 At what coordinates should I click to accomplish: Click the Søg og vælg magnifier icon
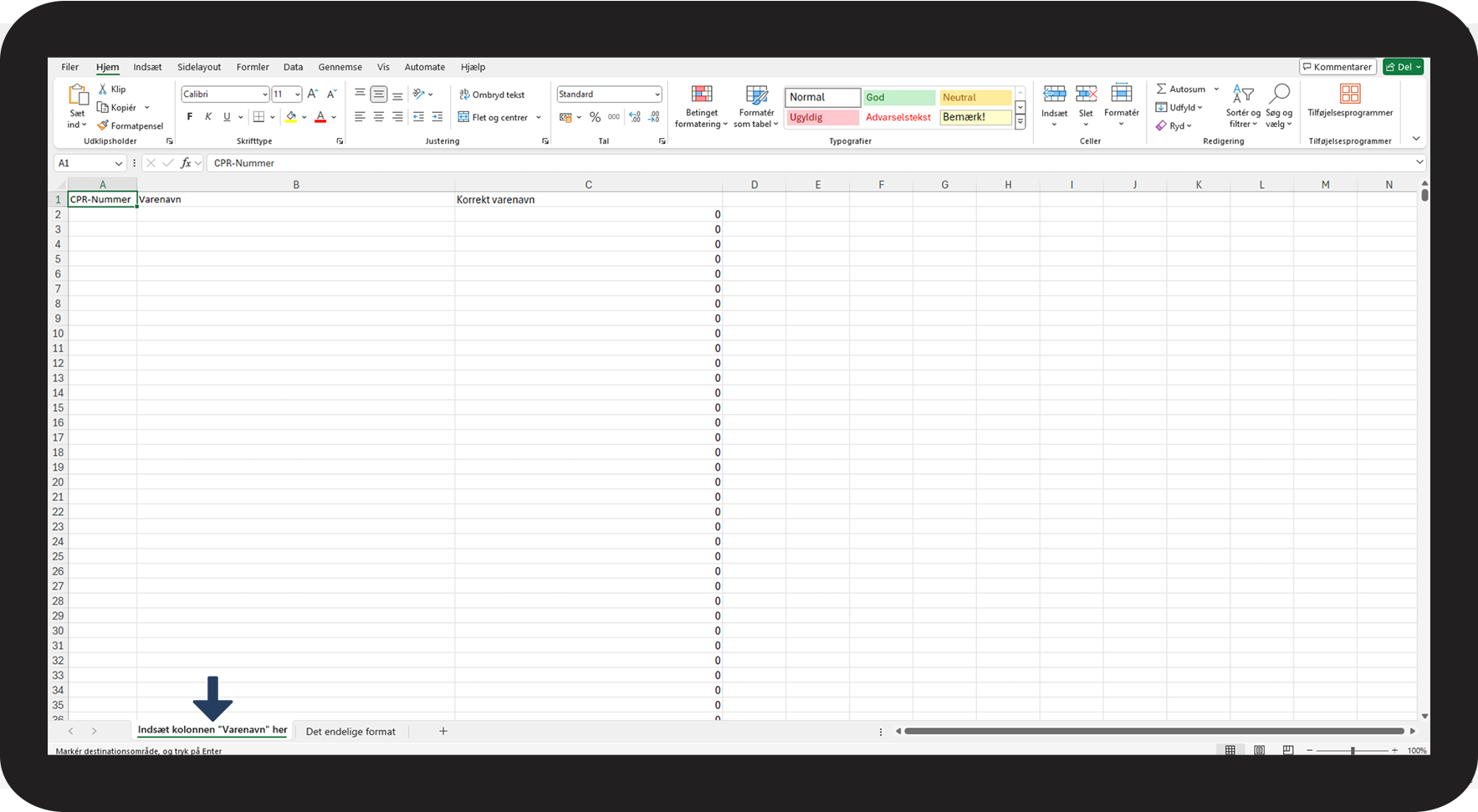click(1278, 94)
